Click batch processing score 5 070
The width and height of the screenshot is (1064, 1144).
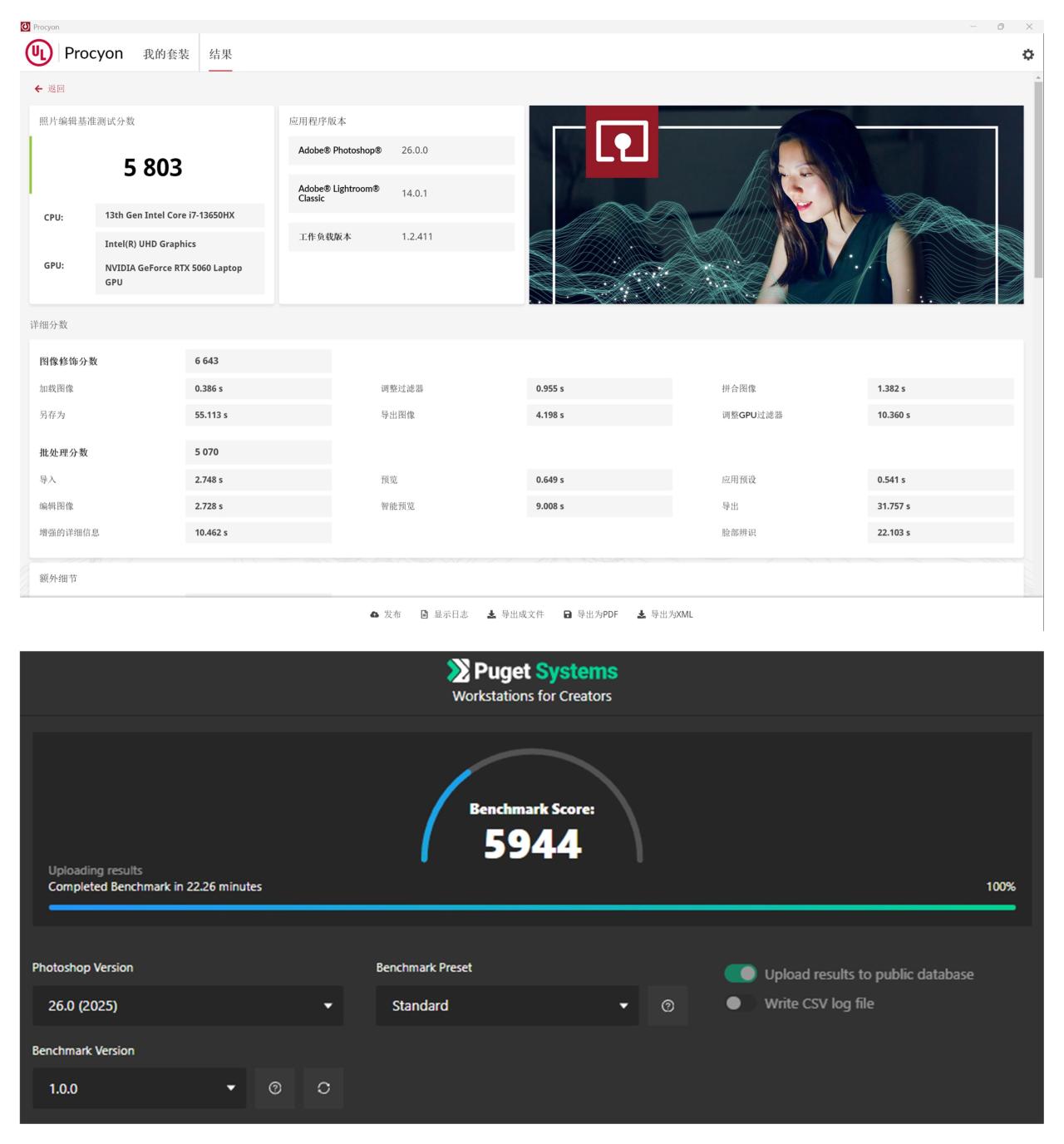pyautogui.click(x=207, y=452)
